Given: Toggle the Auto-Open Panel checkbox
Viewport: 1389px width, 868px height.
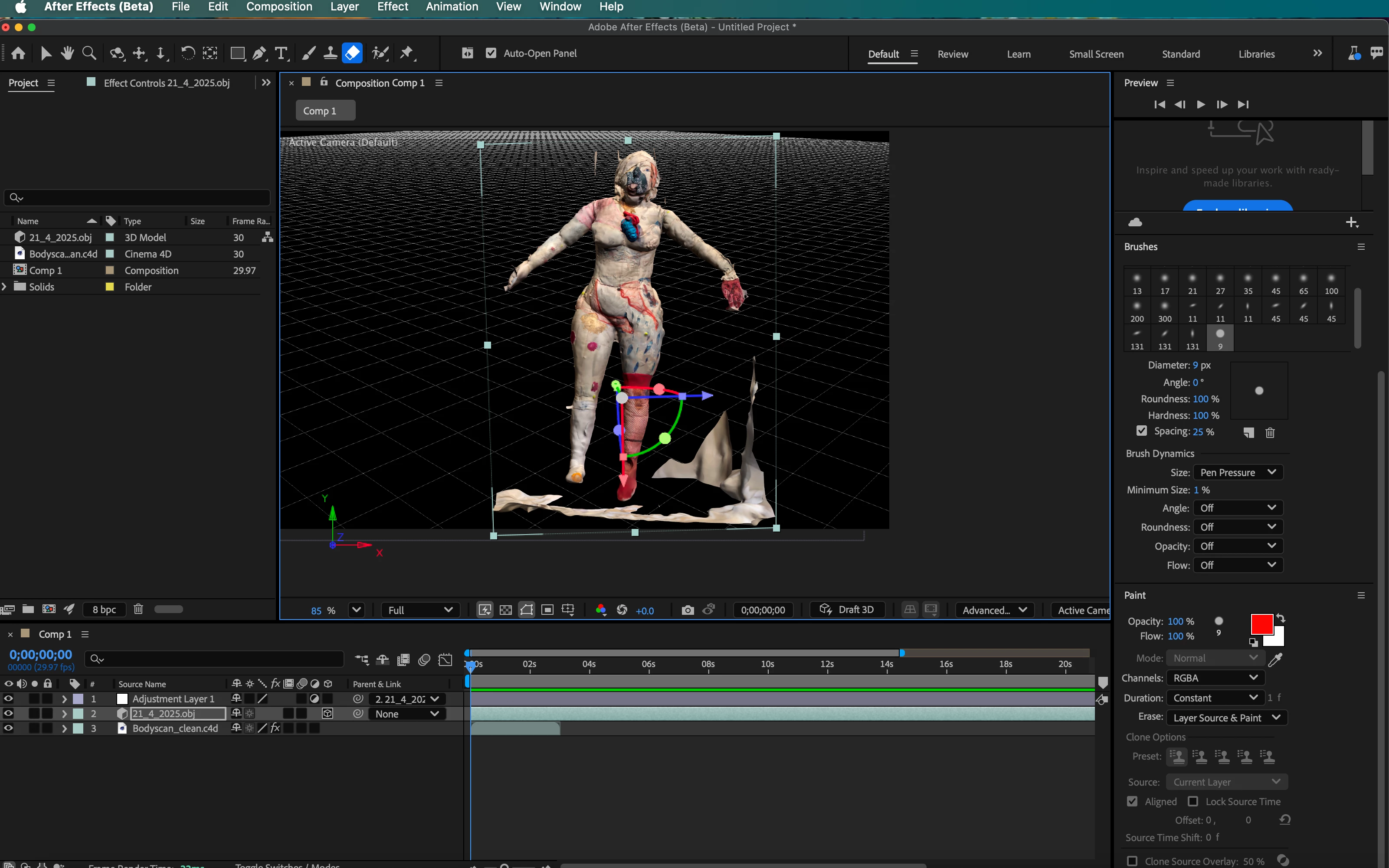Looking at the screenshot, I should pos(491,53).
